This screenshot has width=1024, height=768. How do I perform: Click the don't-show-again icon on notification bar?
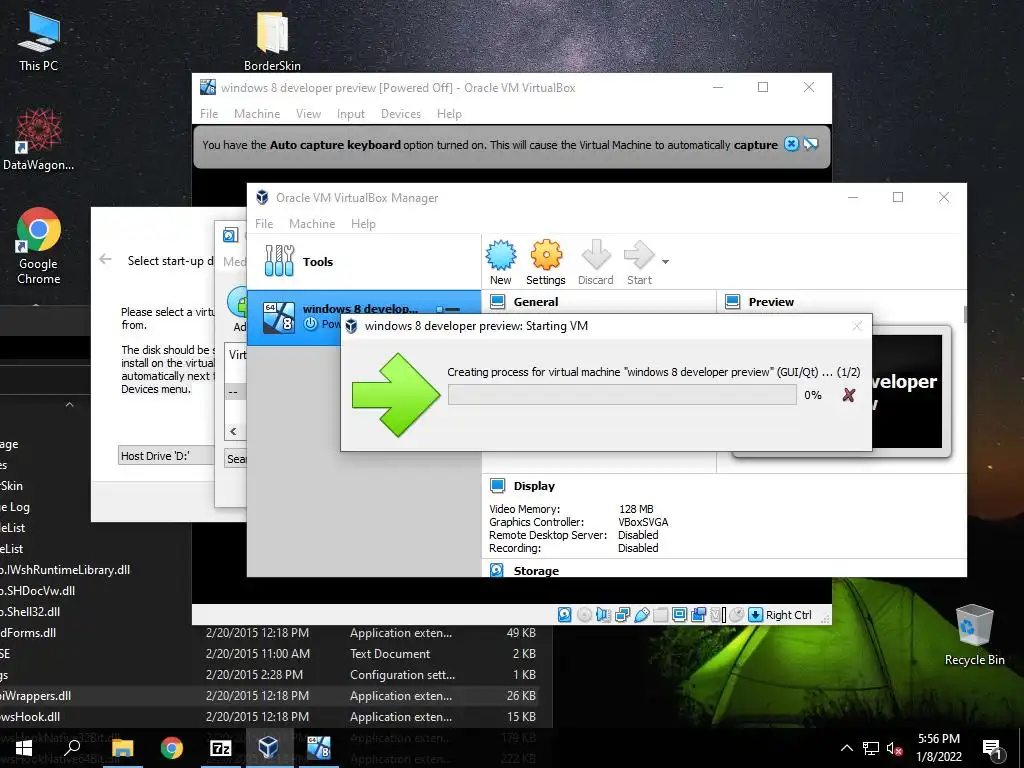(811, 144)
